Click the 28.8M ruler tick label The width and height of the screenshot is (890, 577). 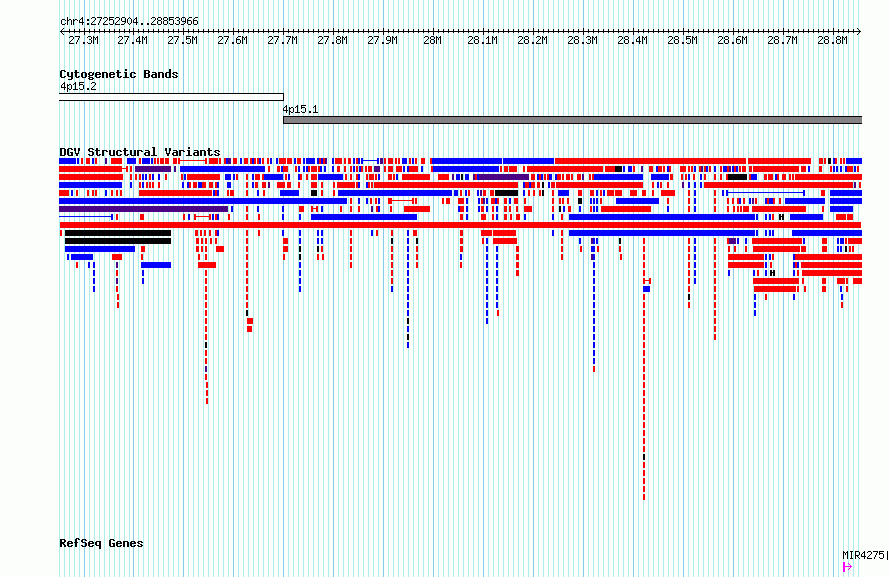832,40
